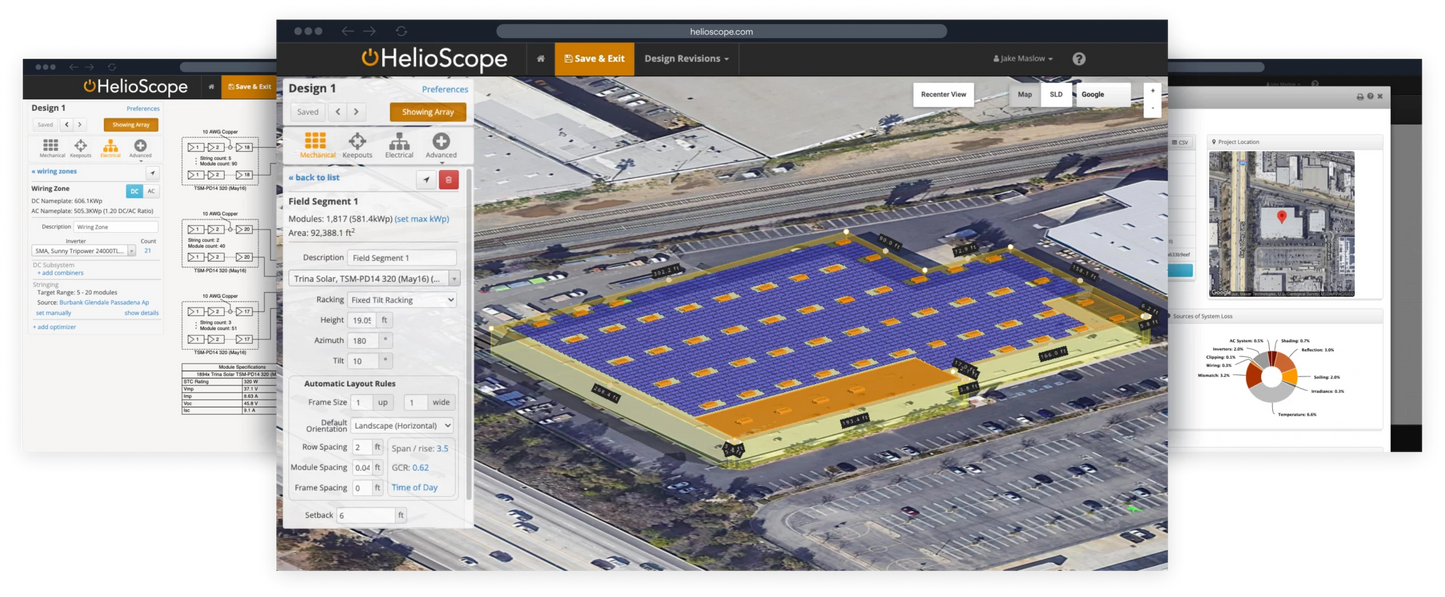Click the Project Location map thumbnail

1282,224
